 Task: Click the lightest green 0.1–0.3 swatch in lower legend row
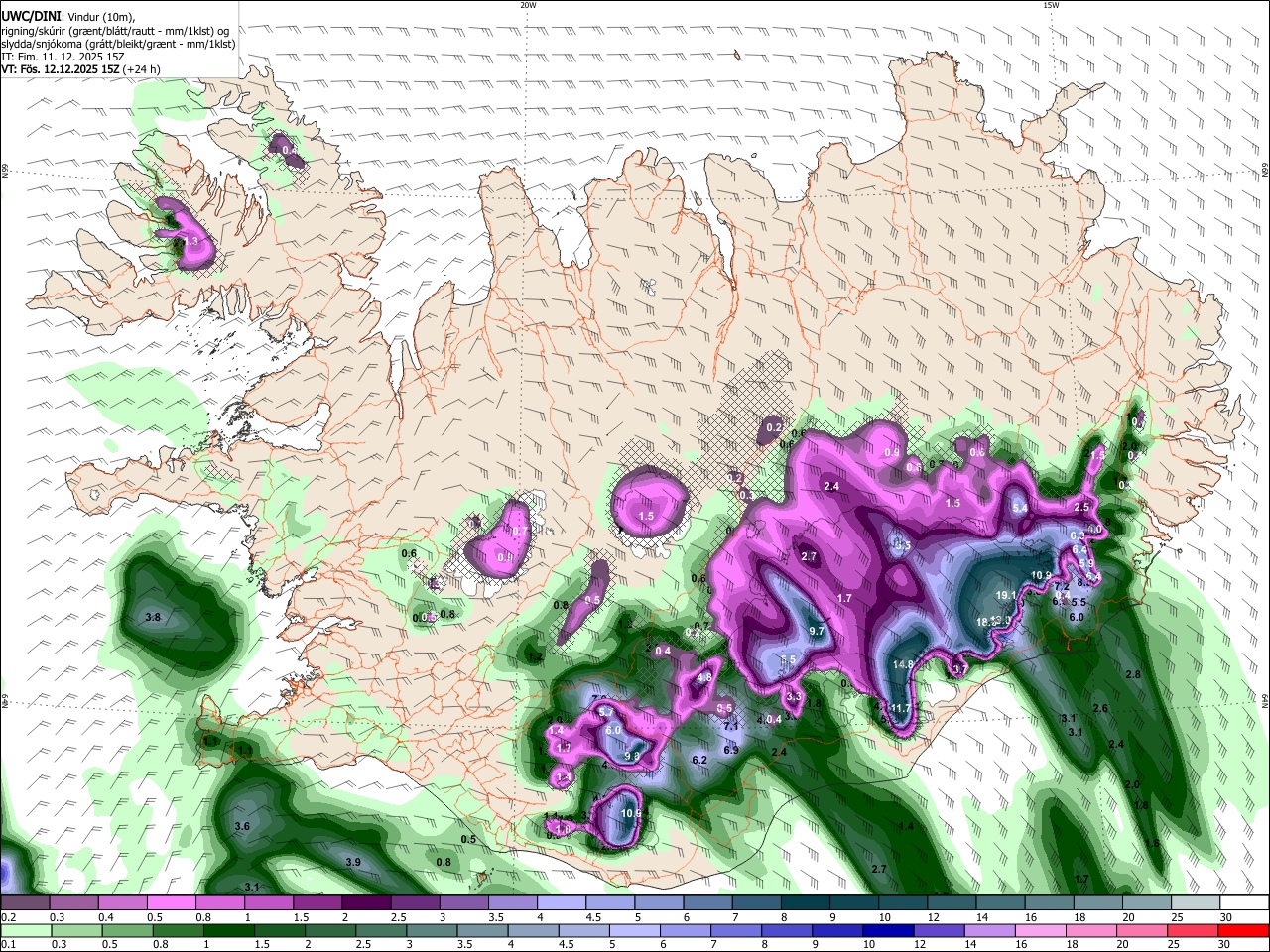pos(24,930)
